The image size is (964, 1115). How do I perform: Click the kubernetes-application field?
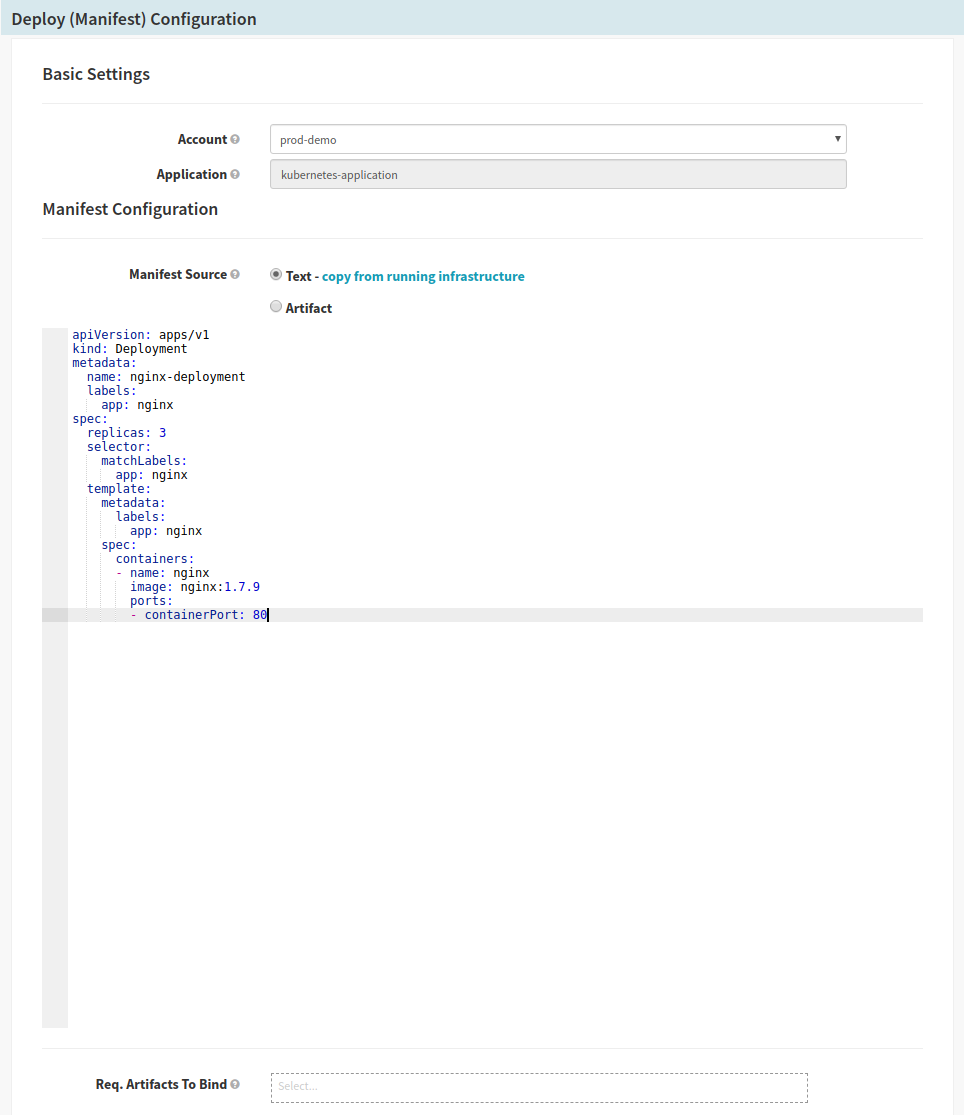(557, 174)
